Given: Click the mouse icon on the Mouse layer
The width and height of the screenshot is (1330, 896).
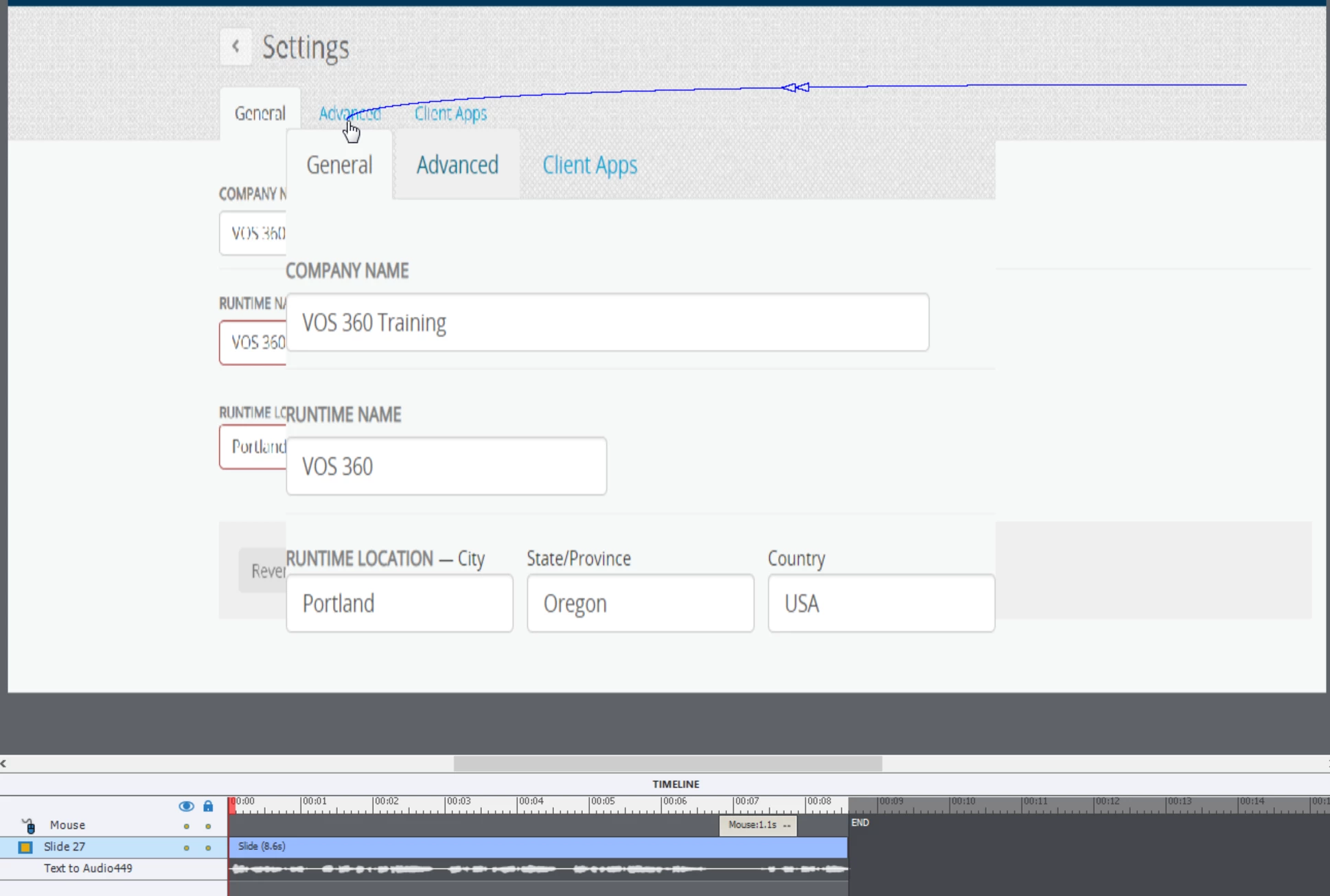Looking at the screenshot, I should tap(28, 825).
